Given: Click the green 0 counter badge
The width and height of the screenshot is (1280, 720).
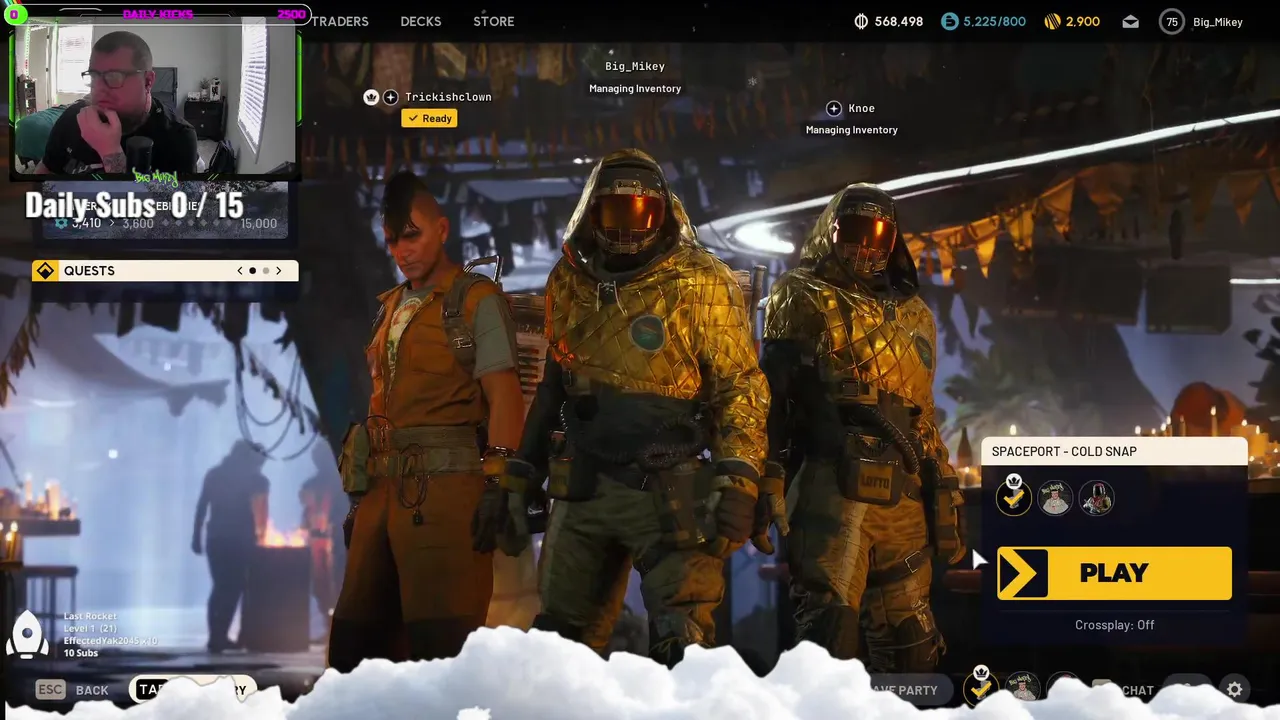Looking at the screenshot, I should pyautogui.click(x=15, y=14).
